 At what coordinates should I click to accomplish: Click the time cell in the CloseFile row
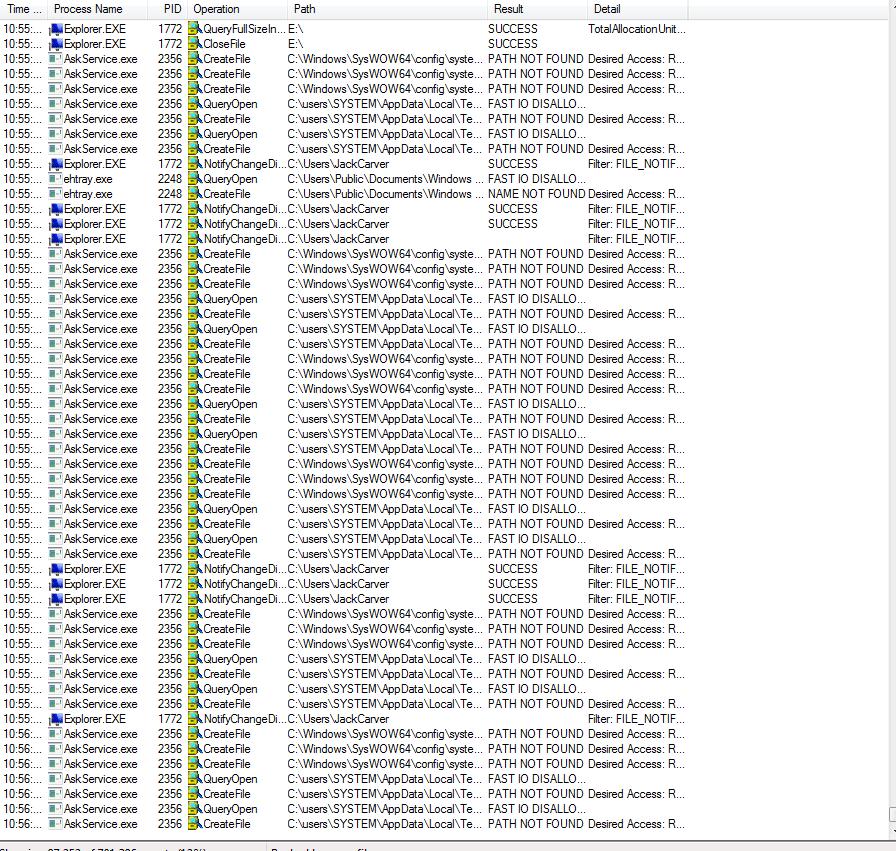coord(23,44)
